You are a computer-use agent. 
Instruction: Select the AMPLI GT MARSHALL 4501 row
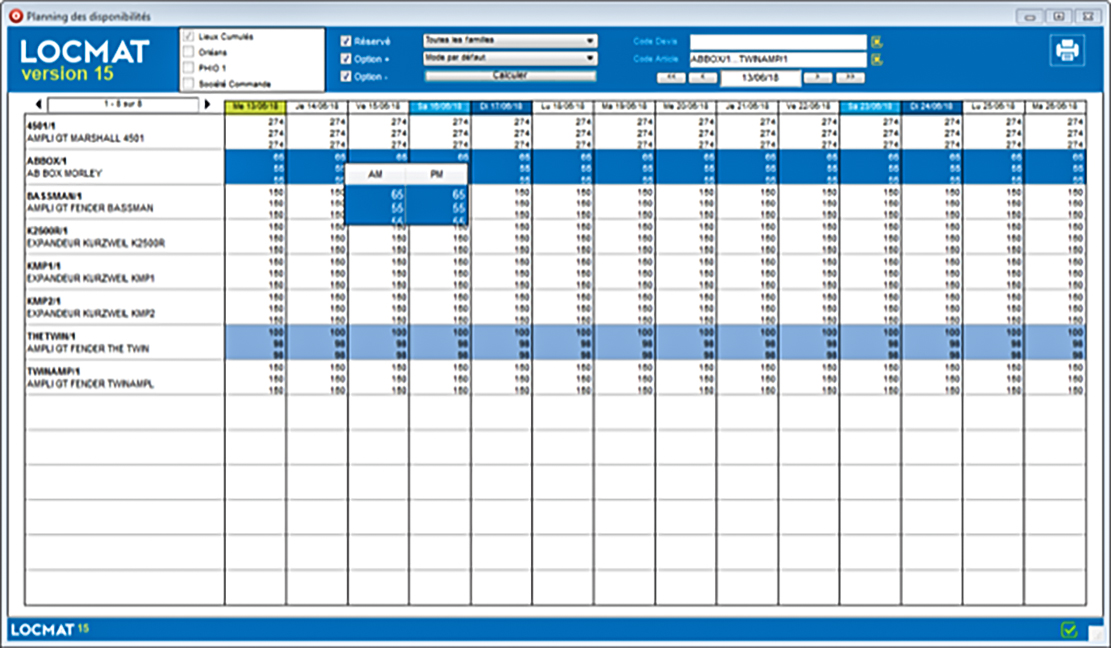click(125, 132)
